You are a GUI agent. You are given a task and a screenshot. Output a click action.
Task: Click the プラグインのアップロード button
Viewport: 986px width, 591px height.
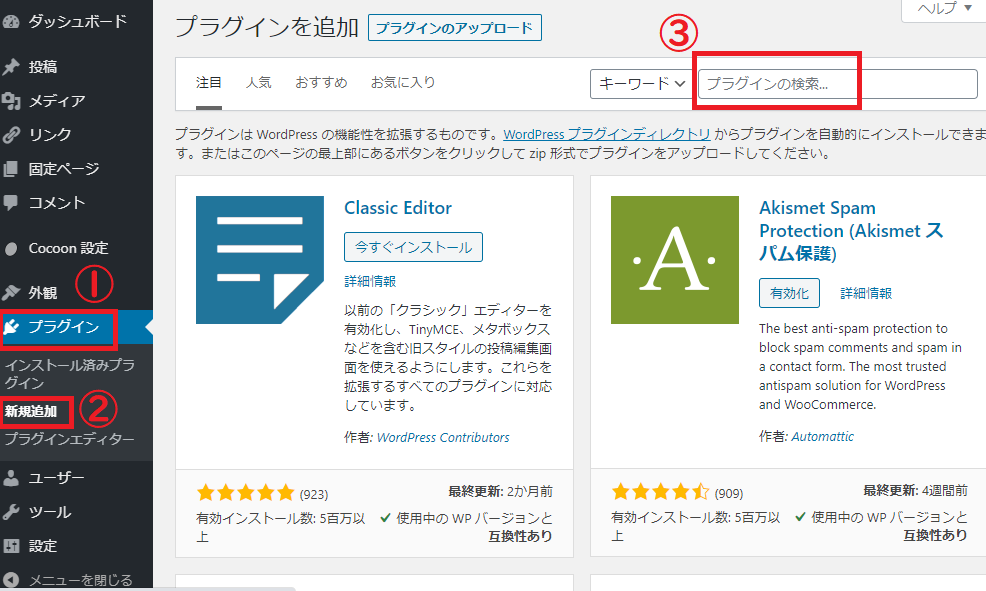click(x=455, y=28)
